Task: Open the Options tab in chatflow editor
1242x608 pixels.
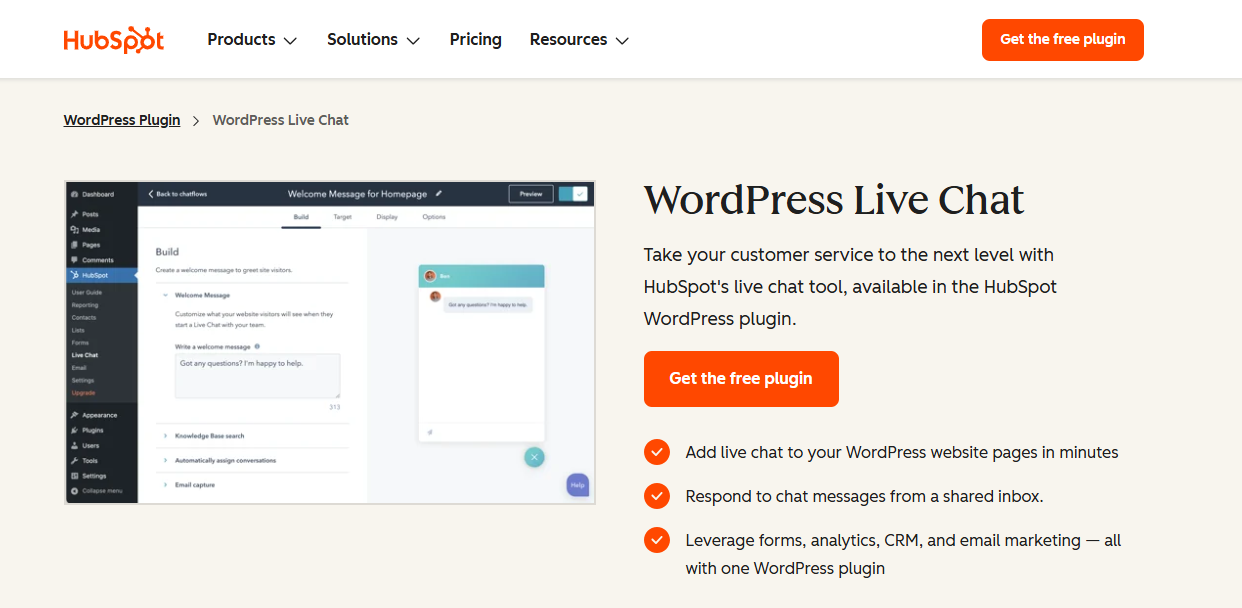Action: pos(434,217)
